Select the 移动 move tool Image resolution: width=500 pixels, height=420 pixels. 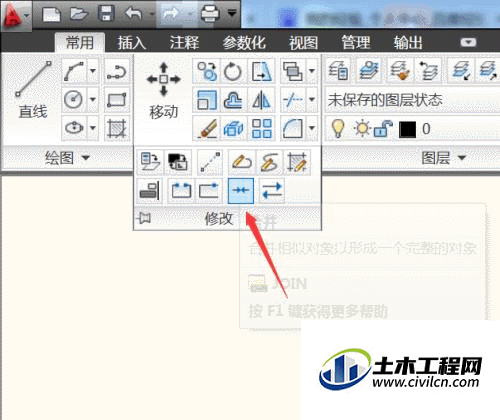pyautogui.click(x=163, y=90)
